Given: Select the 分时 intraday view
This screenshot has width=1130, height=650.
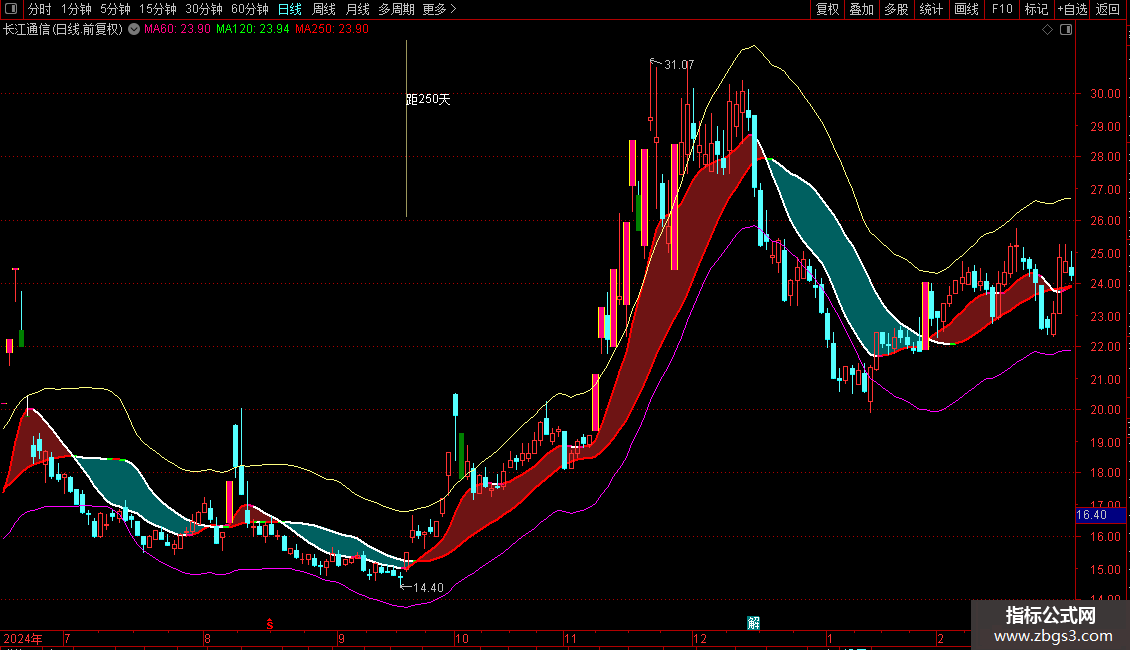Looking at the screenshot, I should click(x=39, y=10).
